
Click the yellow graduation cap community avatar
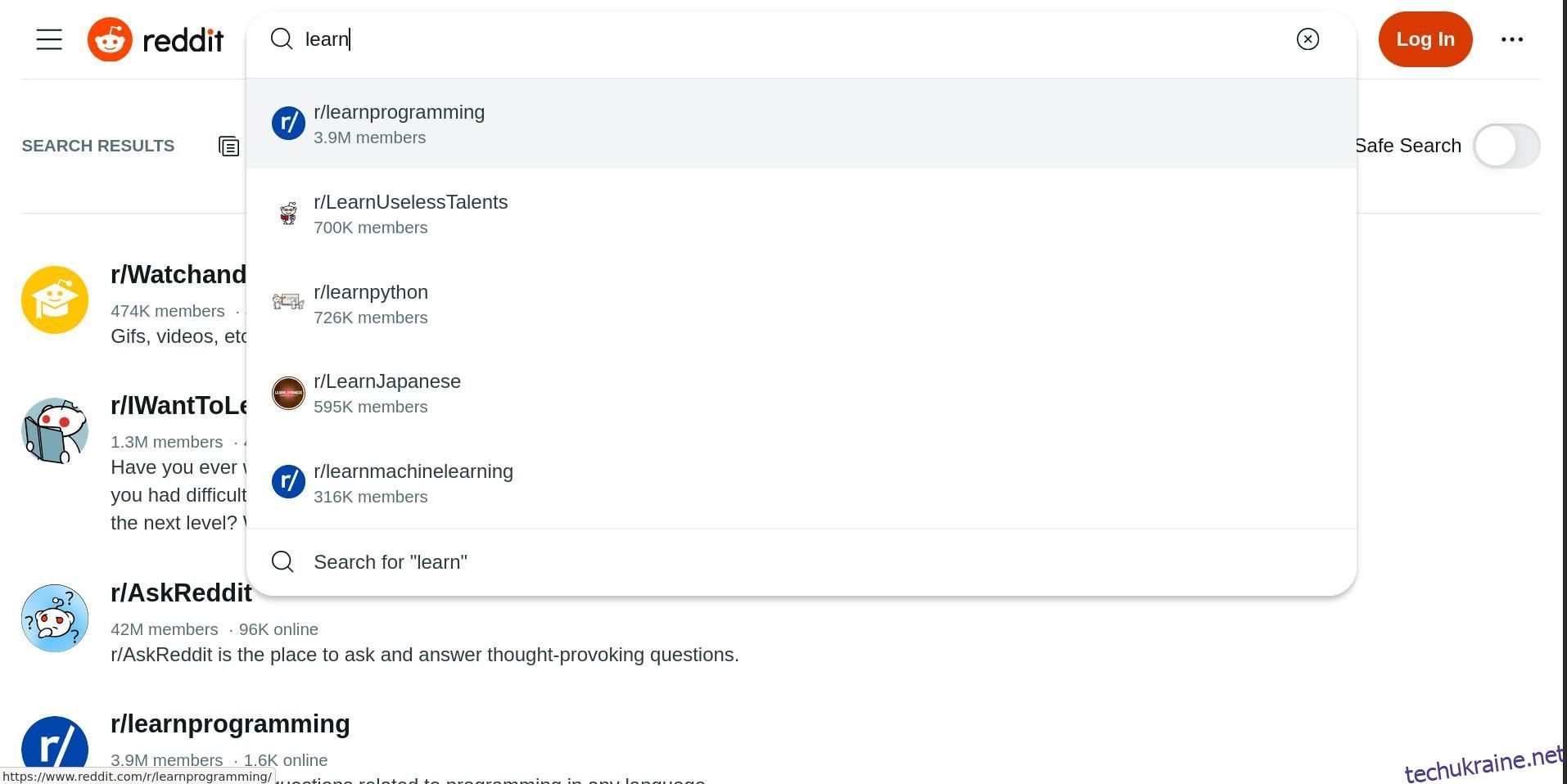[x=55, y=300]
